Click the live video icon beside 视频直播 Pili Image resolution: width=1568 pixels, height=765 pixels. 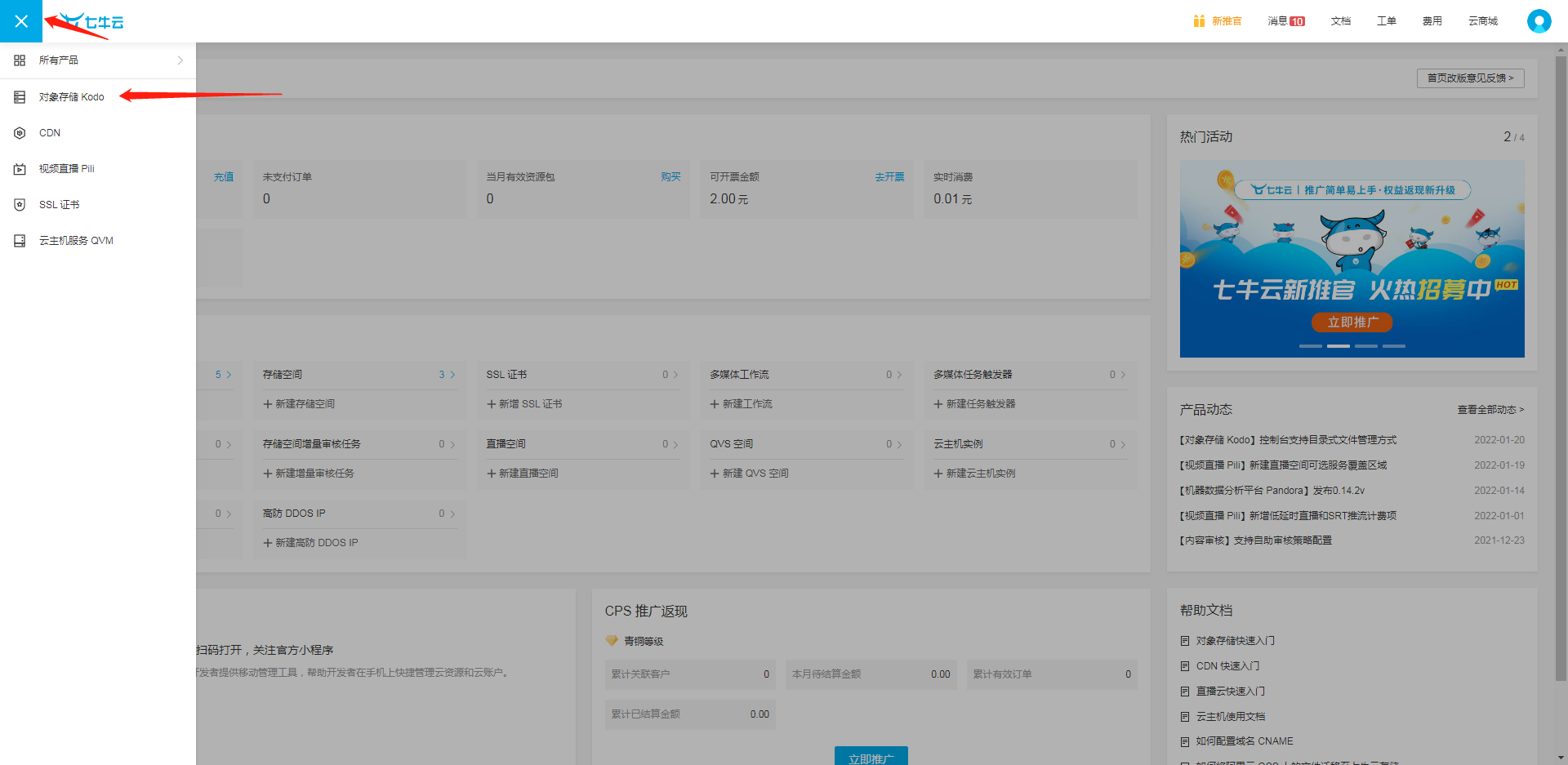click(20, 169)
